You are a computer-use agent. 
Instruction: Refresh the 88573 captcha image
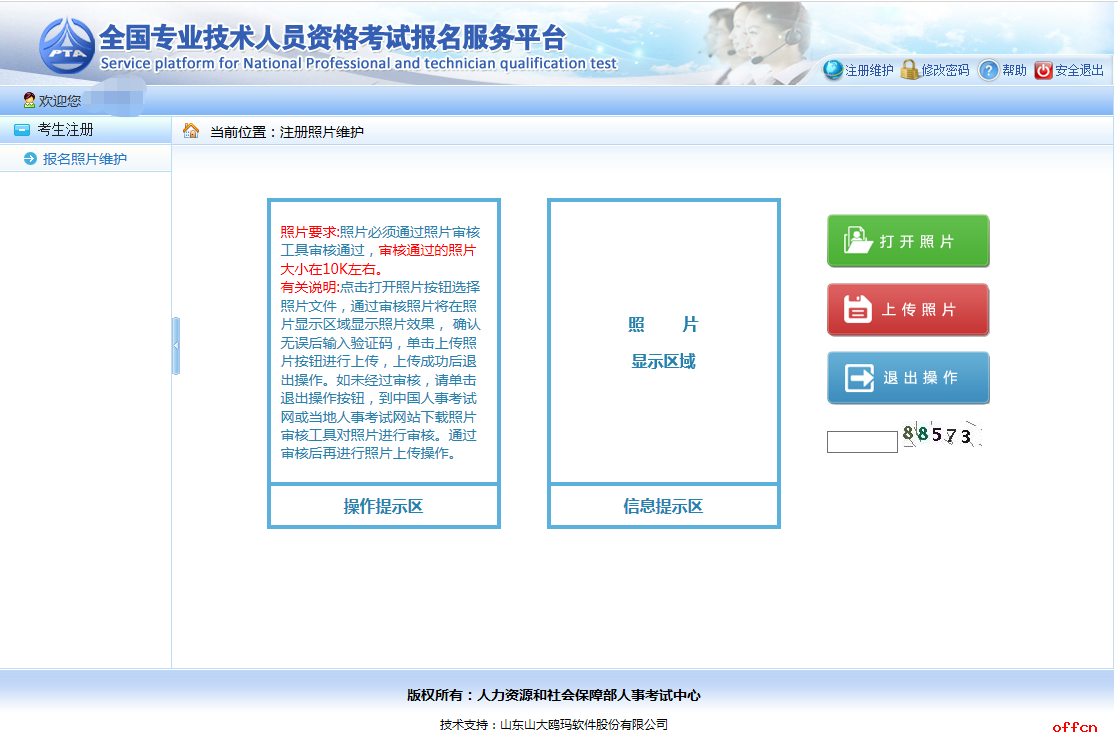[x=941, y=434]
